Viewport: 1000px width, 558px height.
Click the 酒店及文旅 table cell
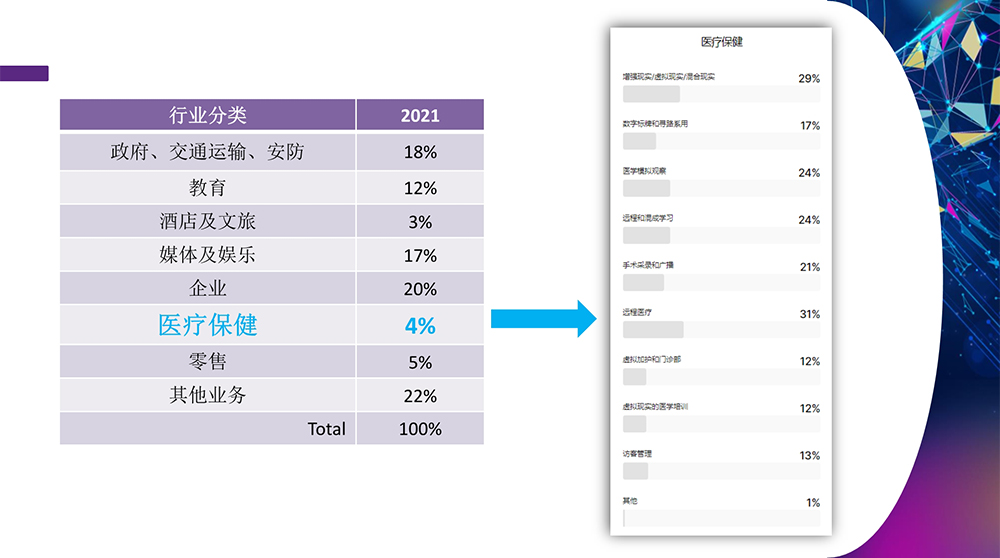[207, 221]
